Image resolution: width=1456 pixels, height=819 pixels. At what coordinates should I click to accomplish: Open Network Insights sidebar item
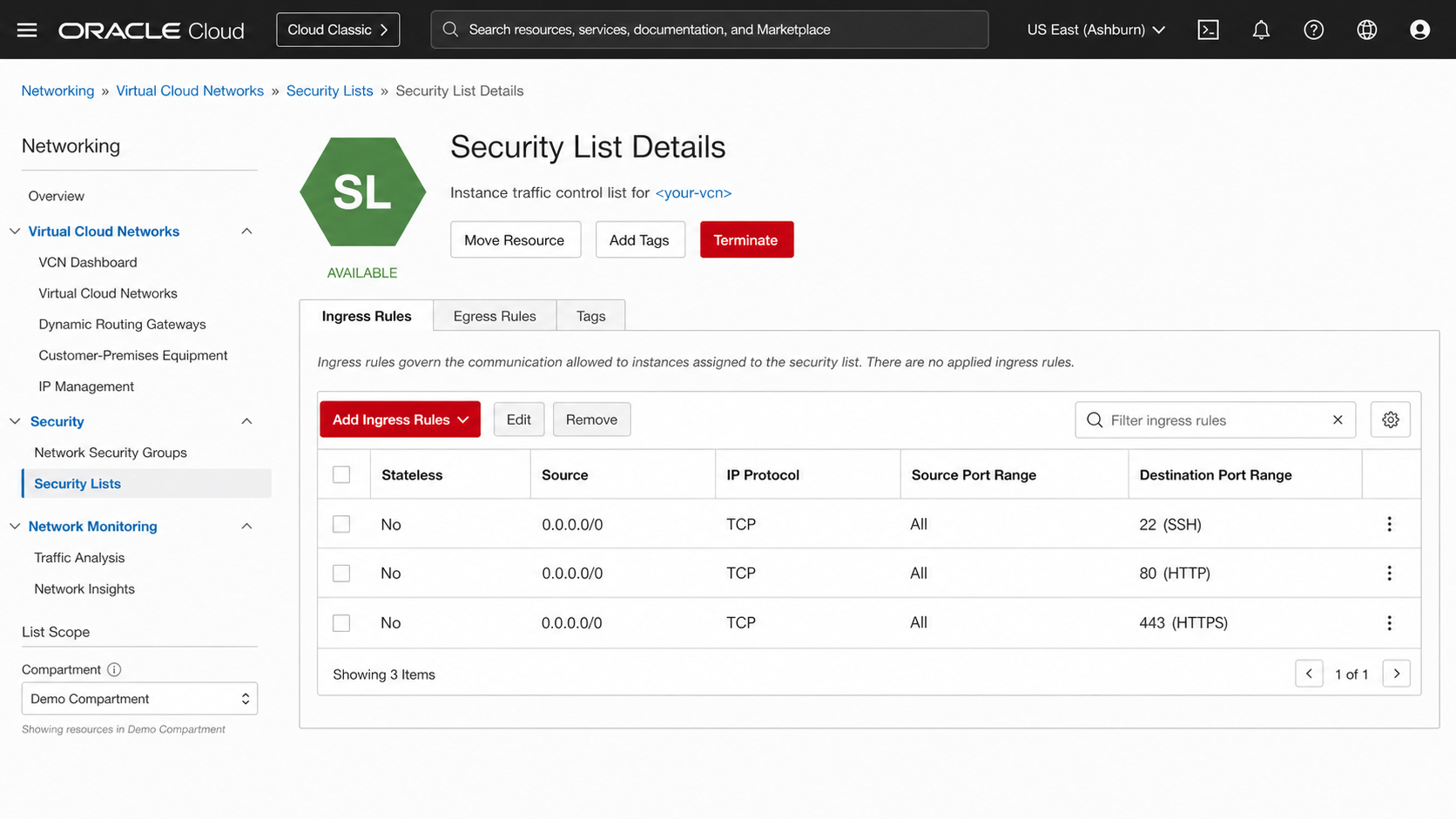pyautogui.click(x=84, y=589)
